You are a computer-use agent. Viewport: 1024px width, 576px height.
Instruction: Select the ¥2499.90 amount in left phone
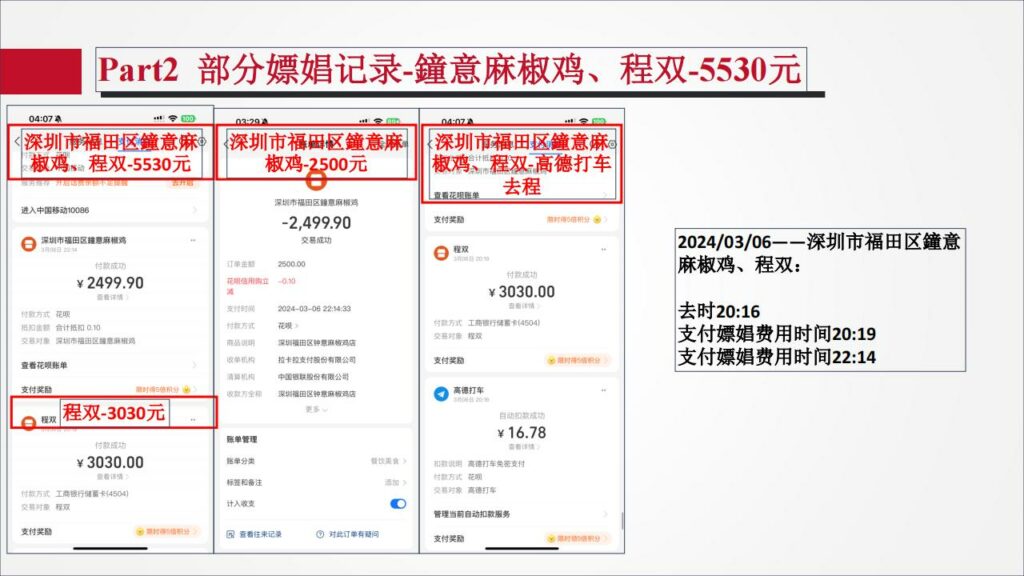tap(110, 283)
